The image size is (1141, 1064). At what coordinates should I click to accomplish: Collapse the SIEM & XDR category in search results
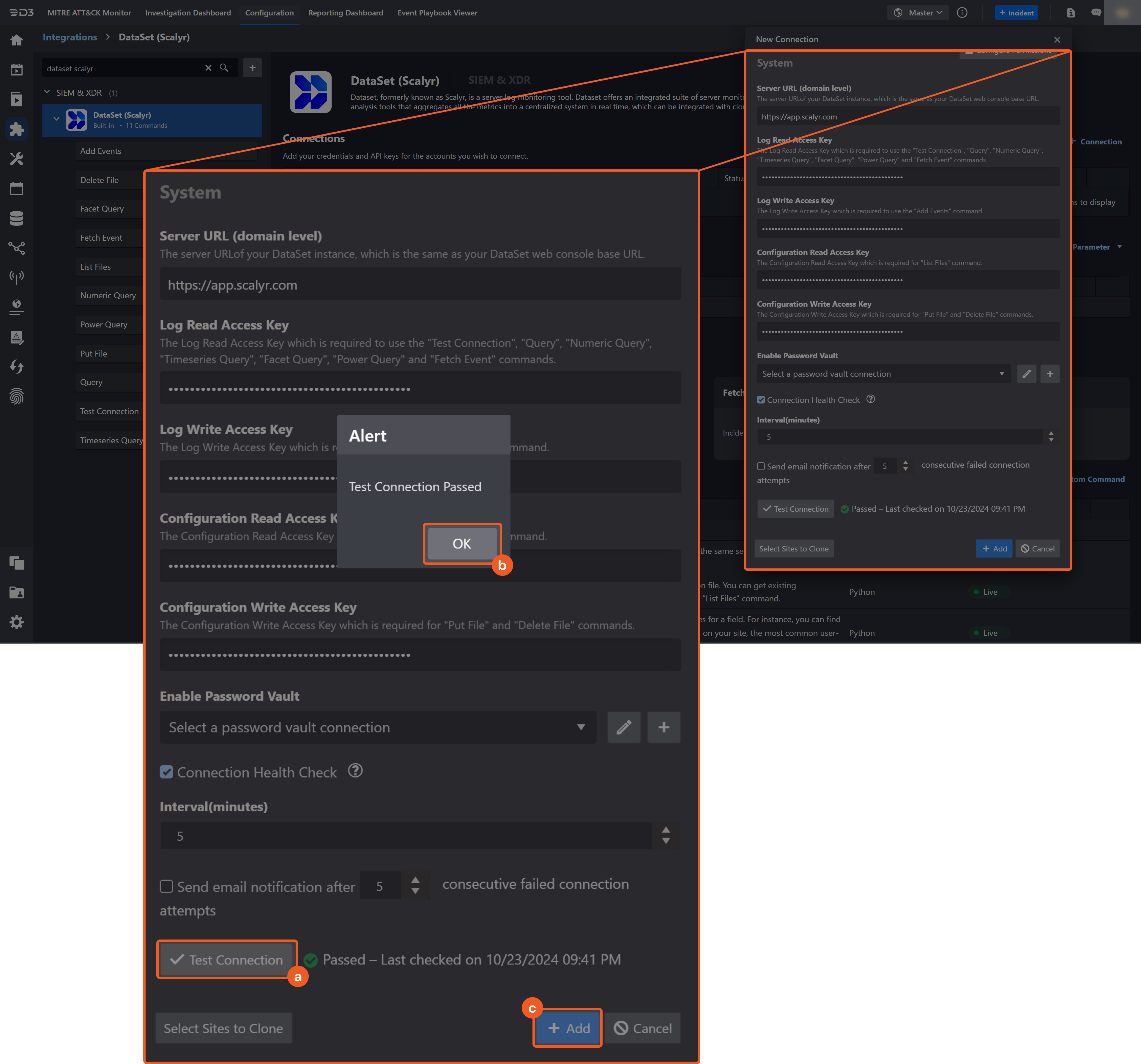tap(47, 92)
